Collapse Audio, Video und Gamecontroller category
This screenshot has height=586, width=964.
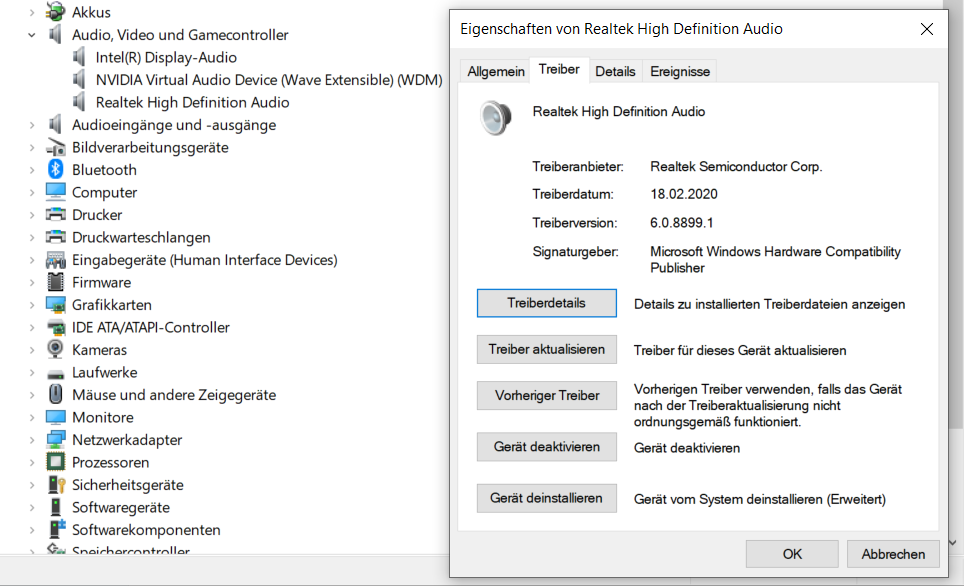(32, 35)
